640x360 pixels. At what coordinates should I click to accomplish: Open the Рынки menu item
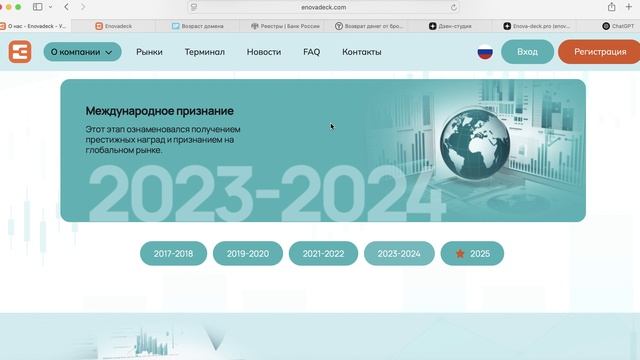click(149, 52)
